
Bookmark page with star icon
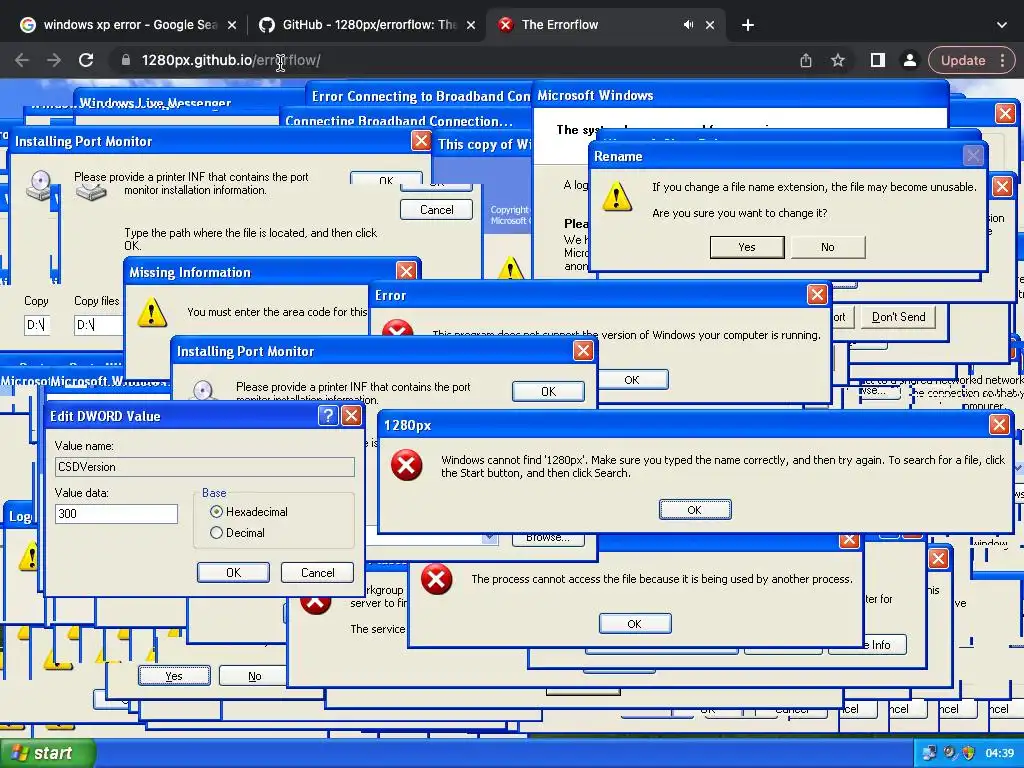838,60
